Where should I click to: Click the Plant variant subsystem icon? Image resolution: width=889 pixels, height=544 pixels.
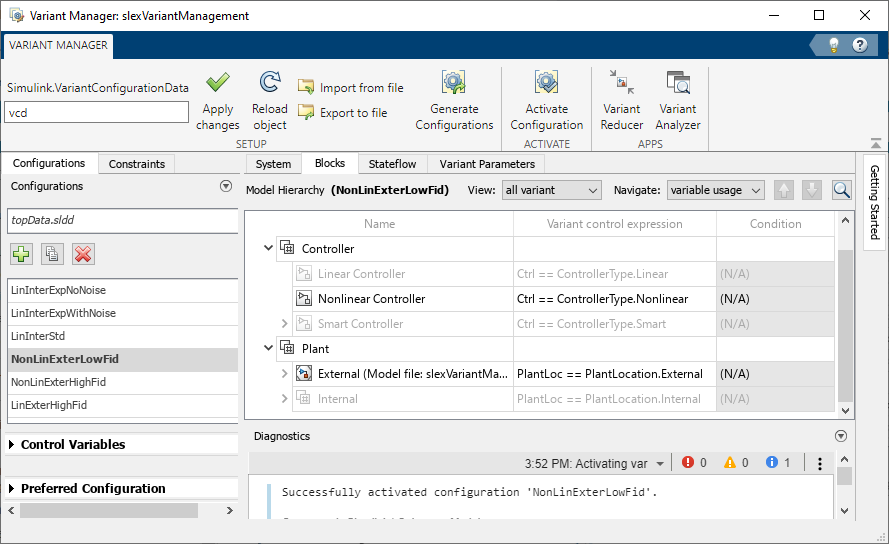point(287,348)
